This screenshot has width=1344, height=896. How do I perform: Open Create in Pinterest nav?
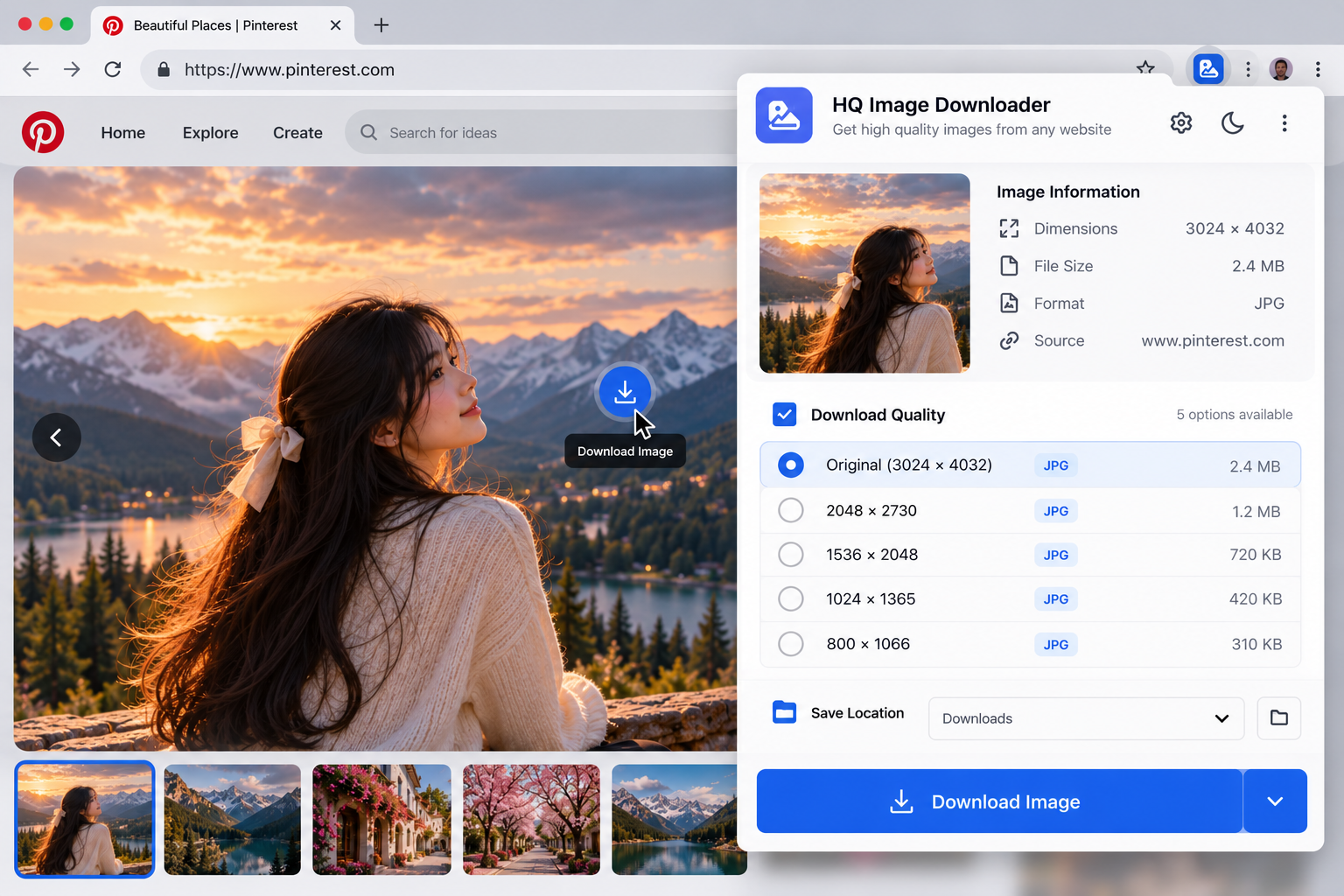pyautogui.click(x=297, y=133)
